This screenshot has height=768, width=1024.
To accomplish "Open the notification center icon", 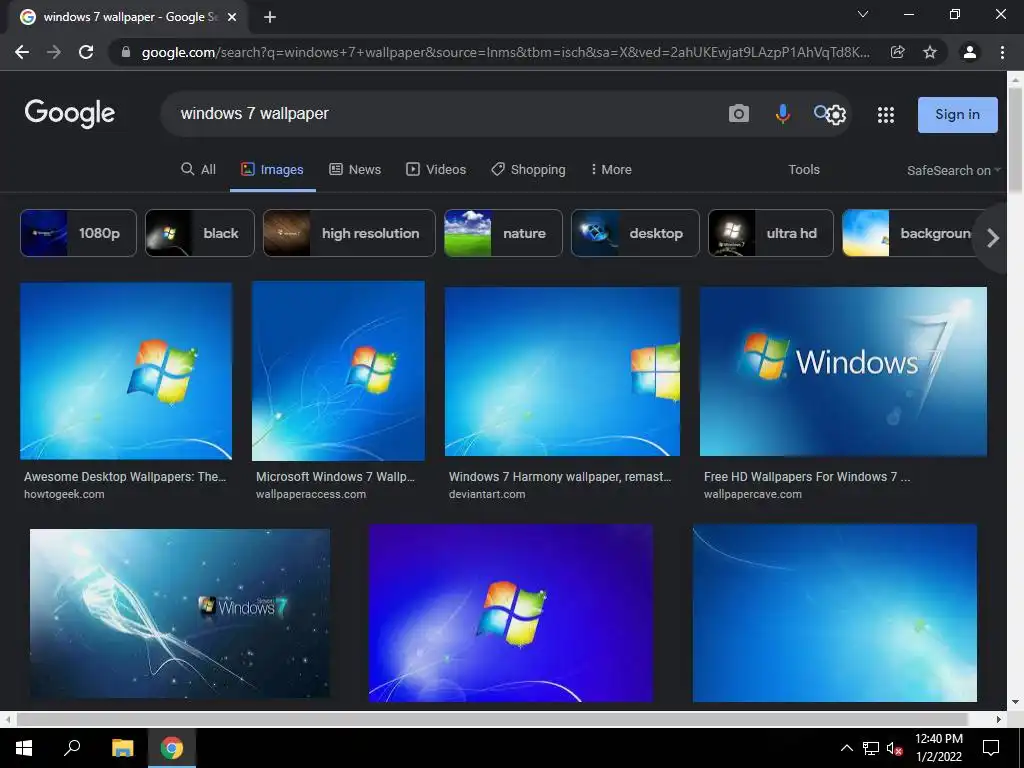I will pyautogui.click(x=991, y=748).
